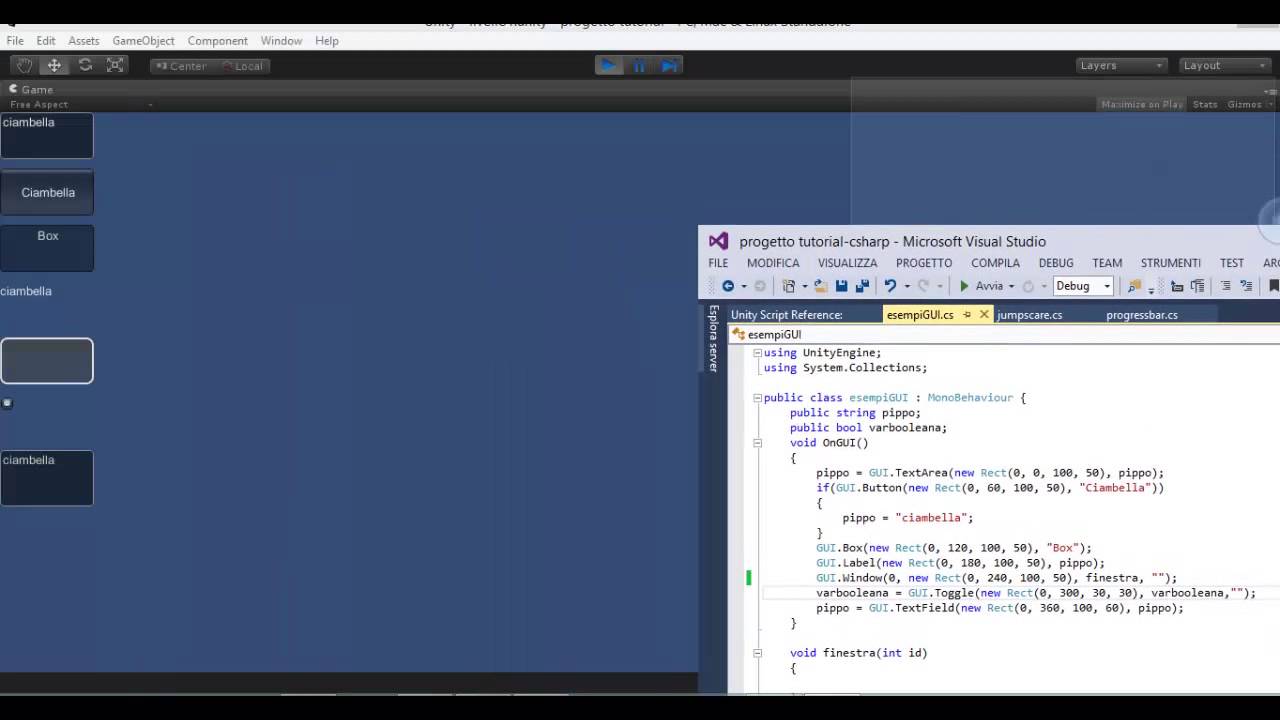Viewport: 1280px width, 720px height.
Task: Click the Box element in Game view
Action: click(47, 248)
